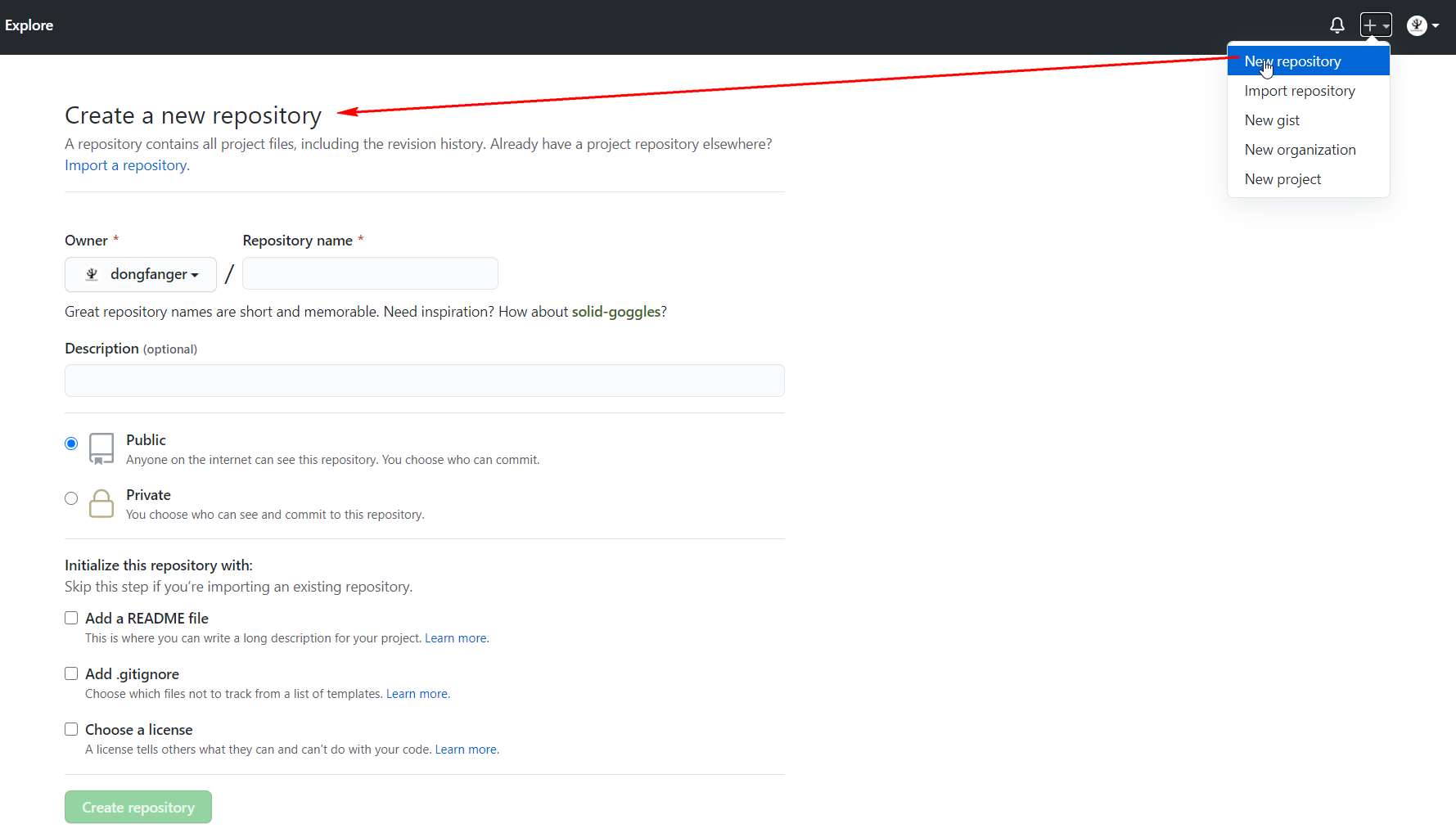Choose New project menu entry

coord(1309,179)
